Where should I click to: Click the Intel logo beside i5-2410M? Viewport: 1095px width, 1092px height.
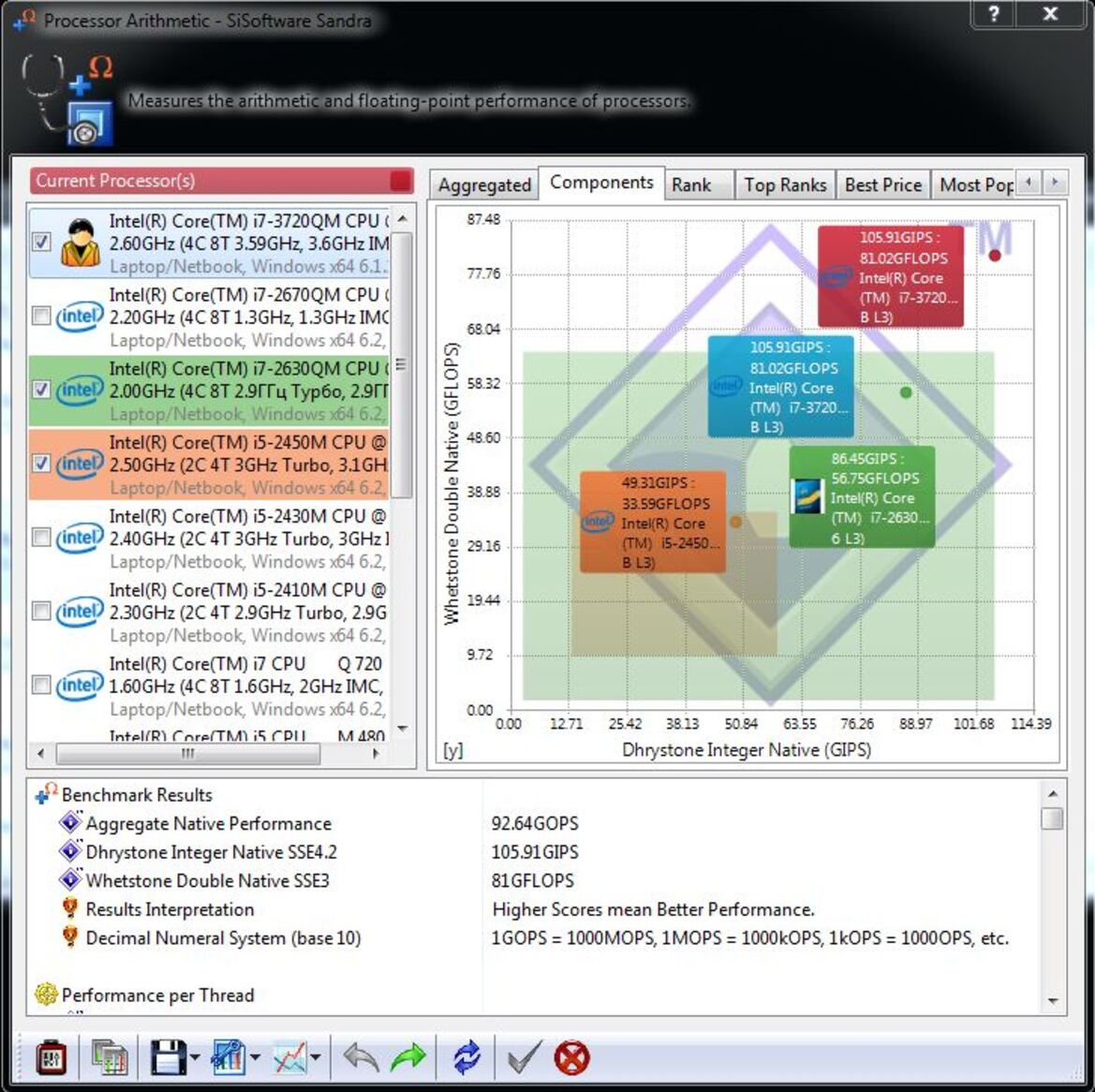click(80, 612)
